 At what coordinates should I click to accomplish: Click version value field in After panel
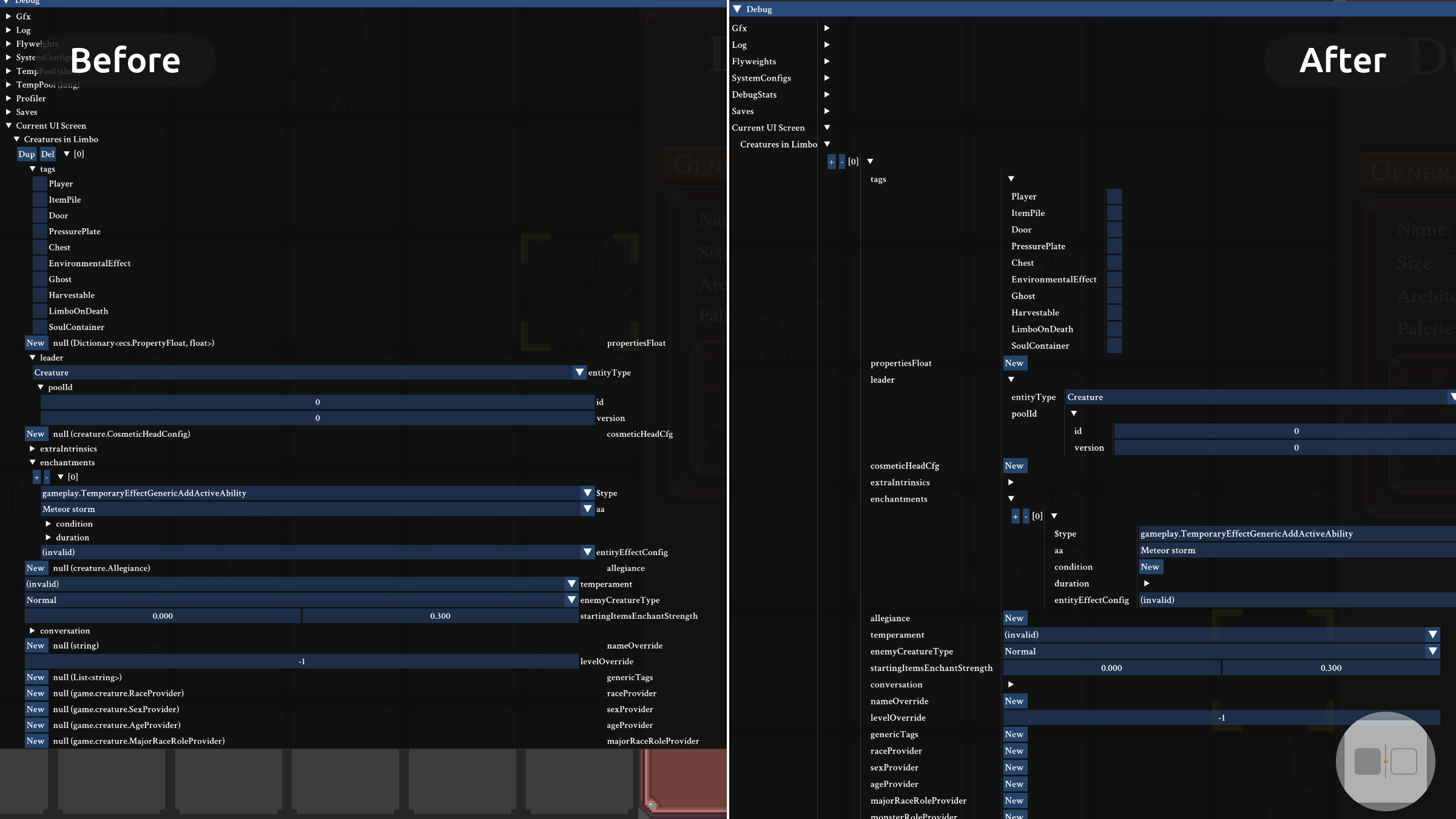pyautogui.click(x=1285, y=448)
